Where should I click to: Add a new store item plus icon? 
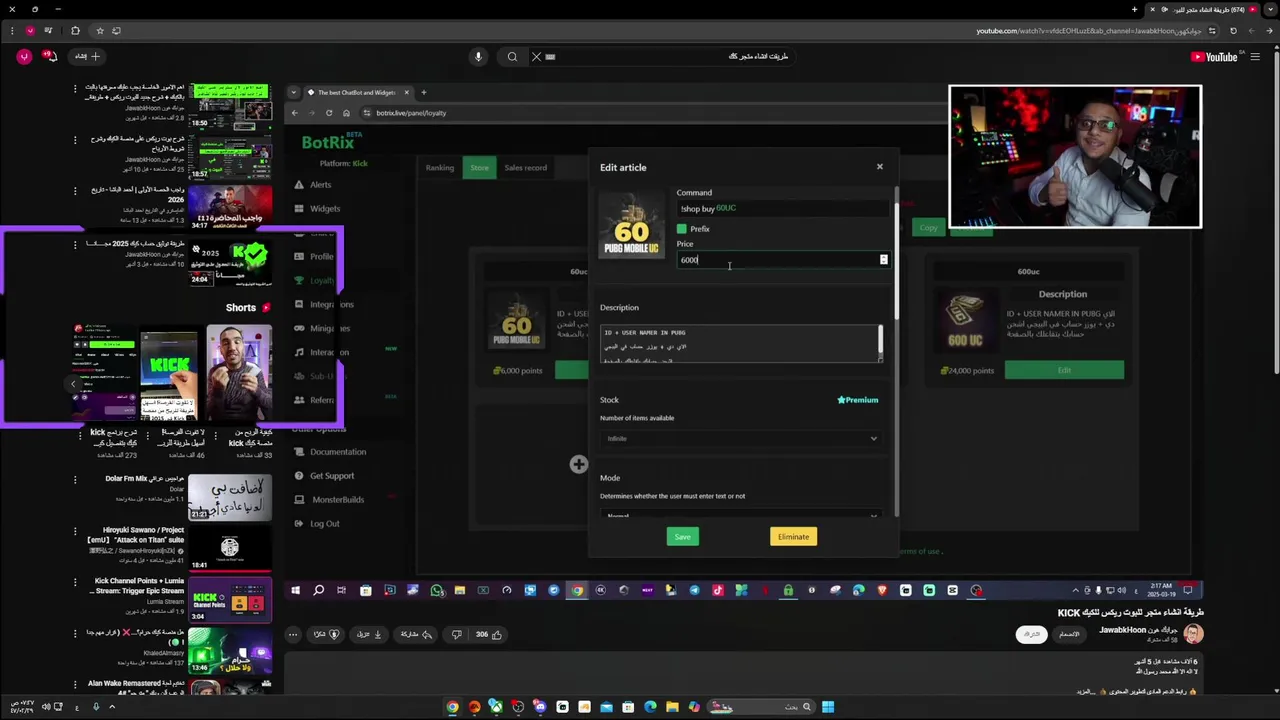[578, 464]
